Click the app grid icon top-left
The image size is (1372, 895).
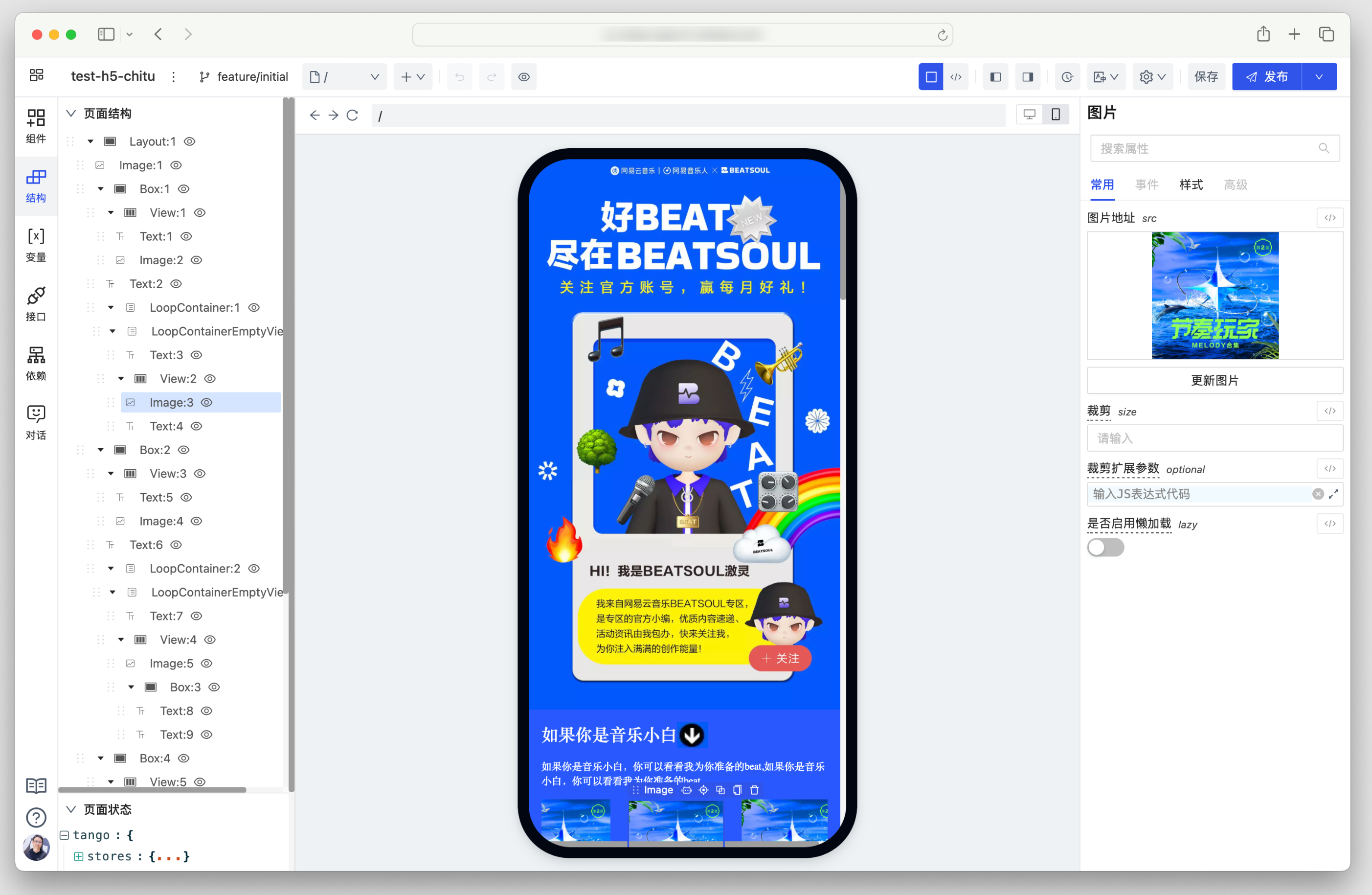36,75
